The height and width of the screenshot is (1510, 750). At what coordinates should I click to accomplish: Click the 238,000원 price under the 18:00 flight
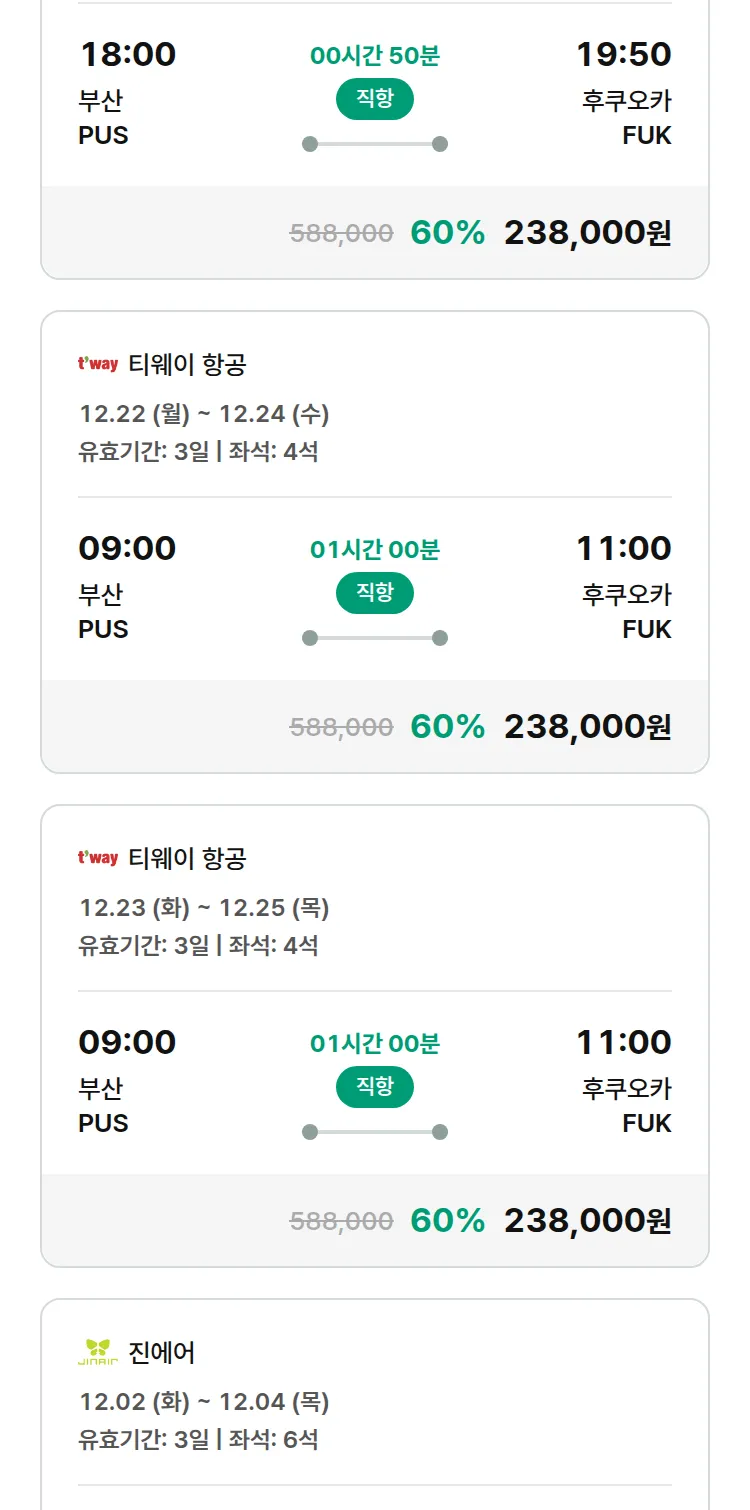point(587,233)
